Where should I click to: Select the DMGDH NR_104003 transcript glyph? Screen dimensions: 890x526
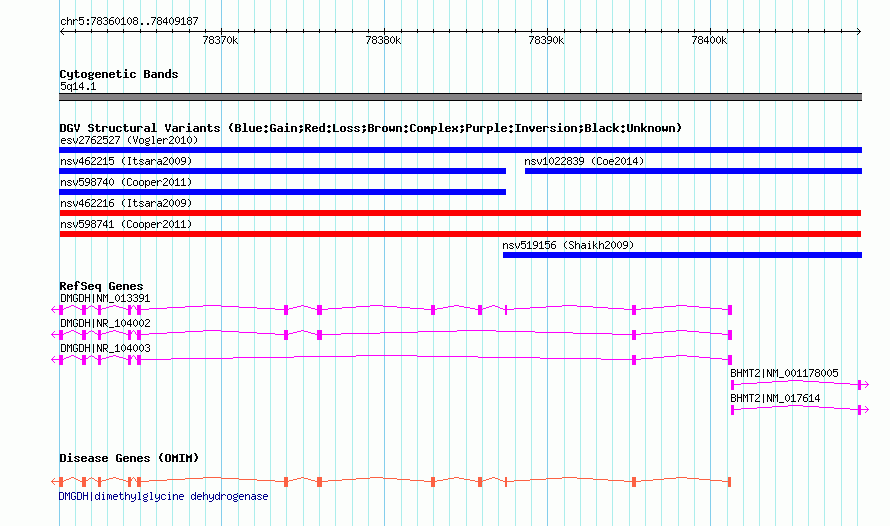point(392,359)
